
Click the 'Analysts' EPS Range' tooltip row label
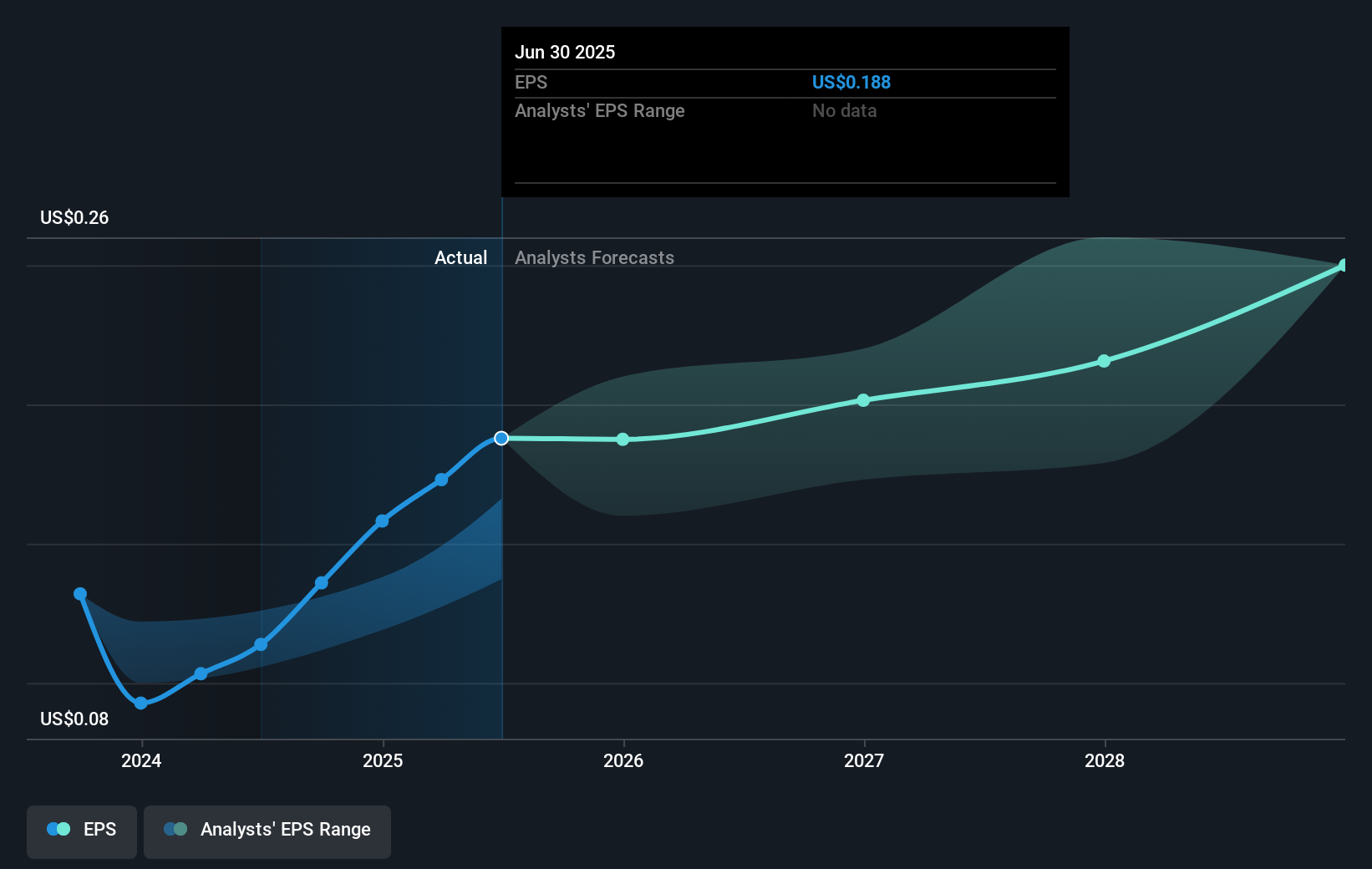point(600,110)
